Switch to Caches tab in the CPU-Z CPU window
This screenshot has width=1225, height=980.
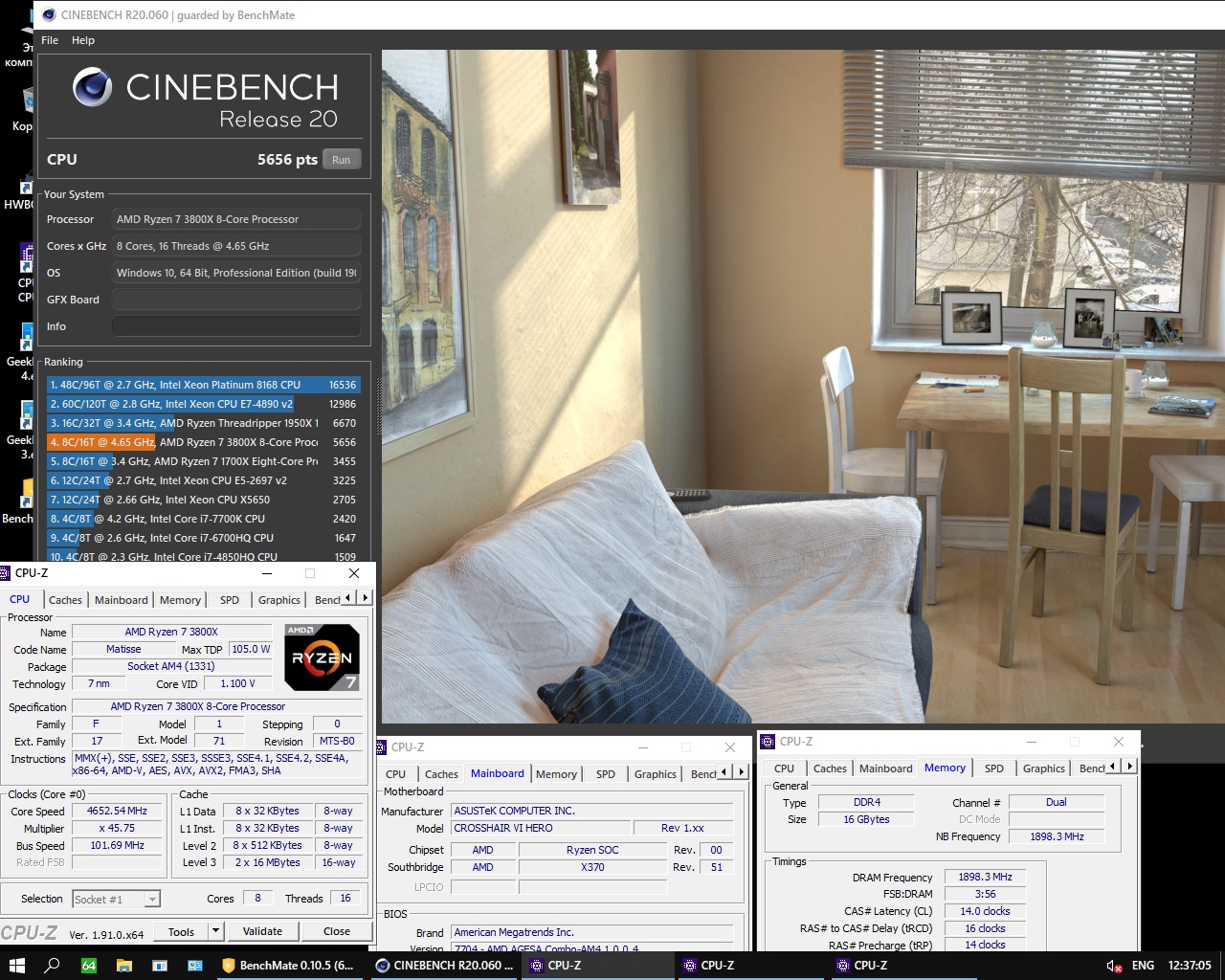(x=65, y=600)
